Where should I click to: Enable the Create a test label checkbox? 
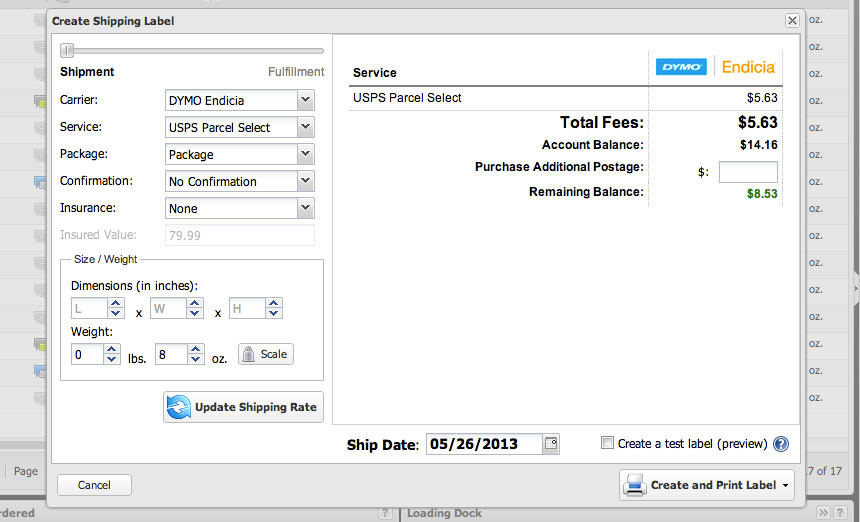point(608,443)
